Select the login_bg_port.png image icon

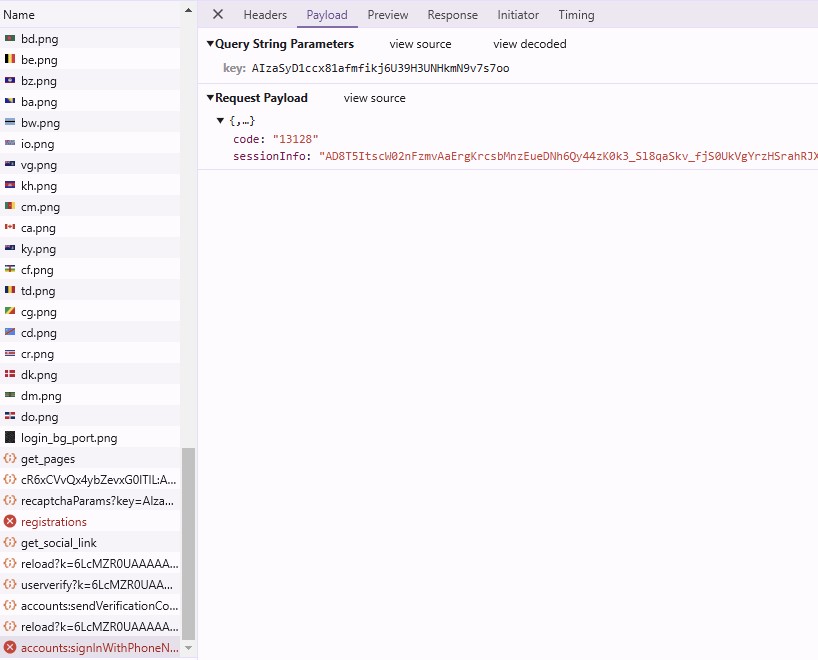pos(10,438)
